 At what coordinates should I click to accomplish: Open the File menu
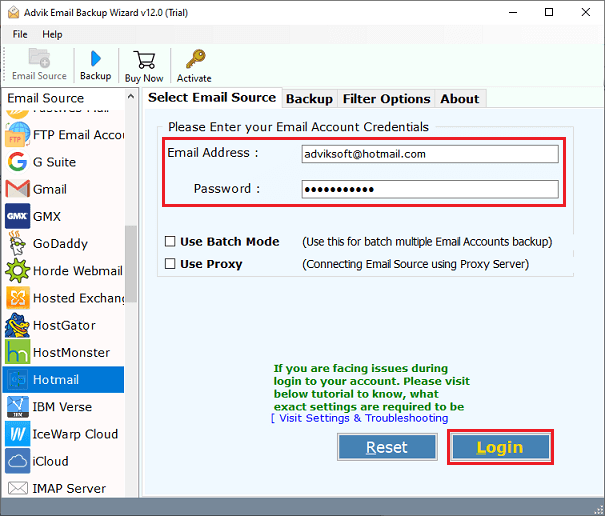(x=20, y=34)
